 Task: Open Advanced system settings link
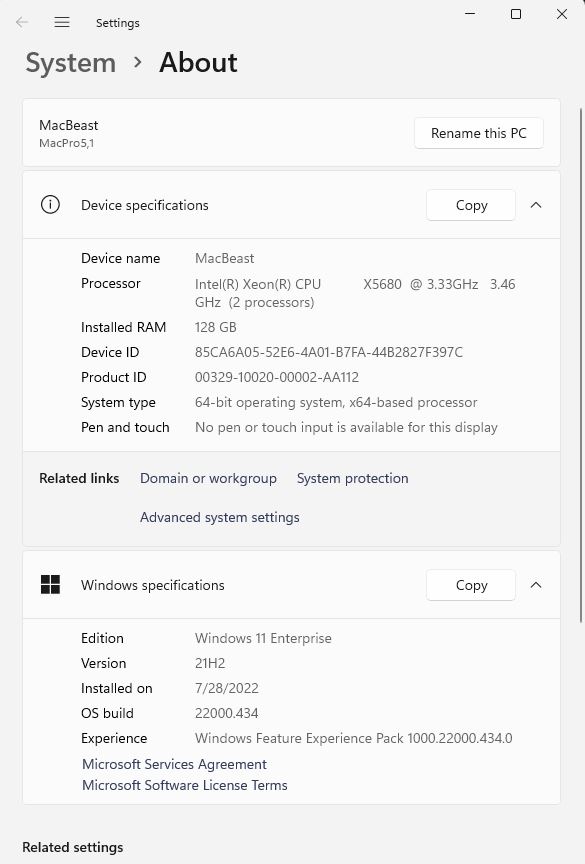(x=220, y=517)
